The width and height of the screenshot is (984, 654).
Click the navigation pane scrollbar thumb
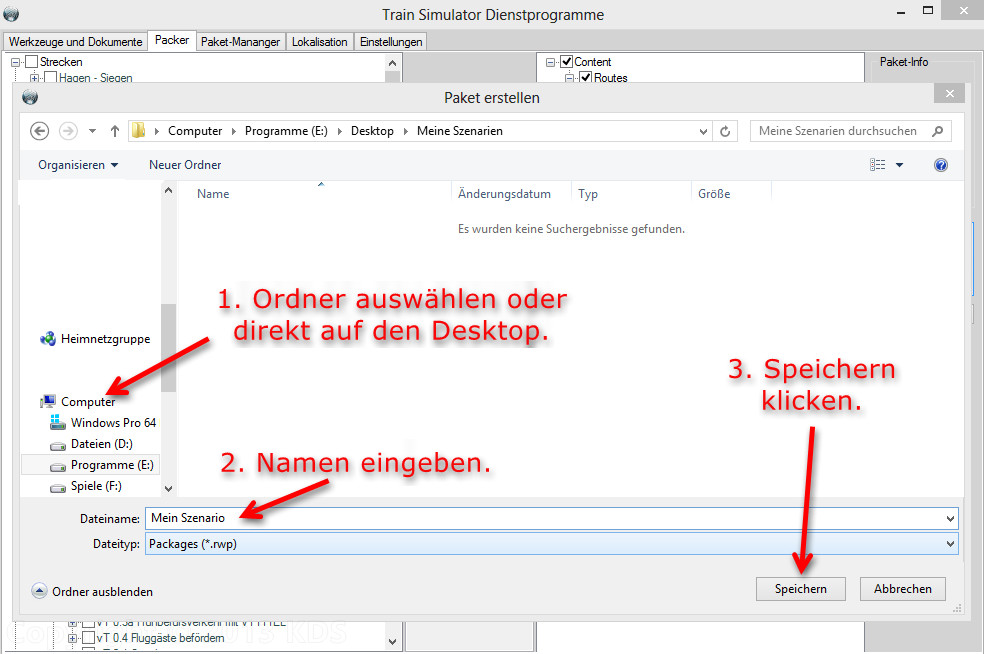[168, 348]
